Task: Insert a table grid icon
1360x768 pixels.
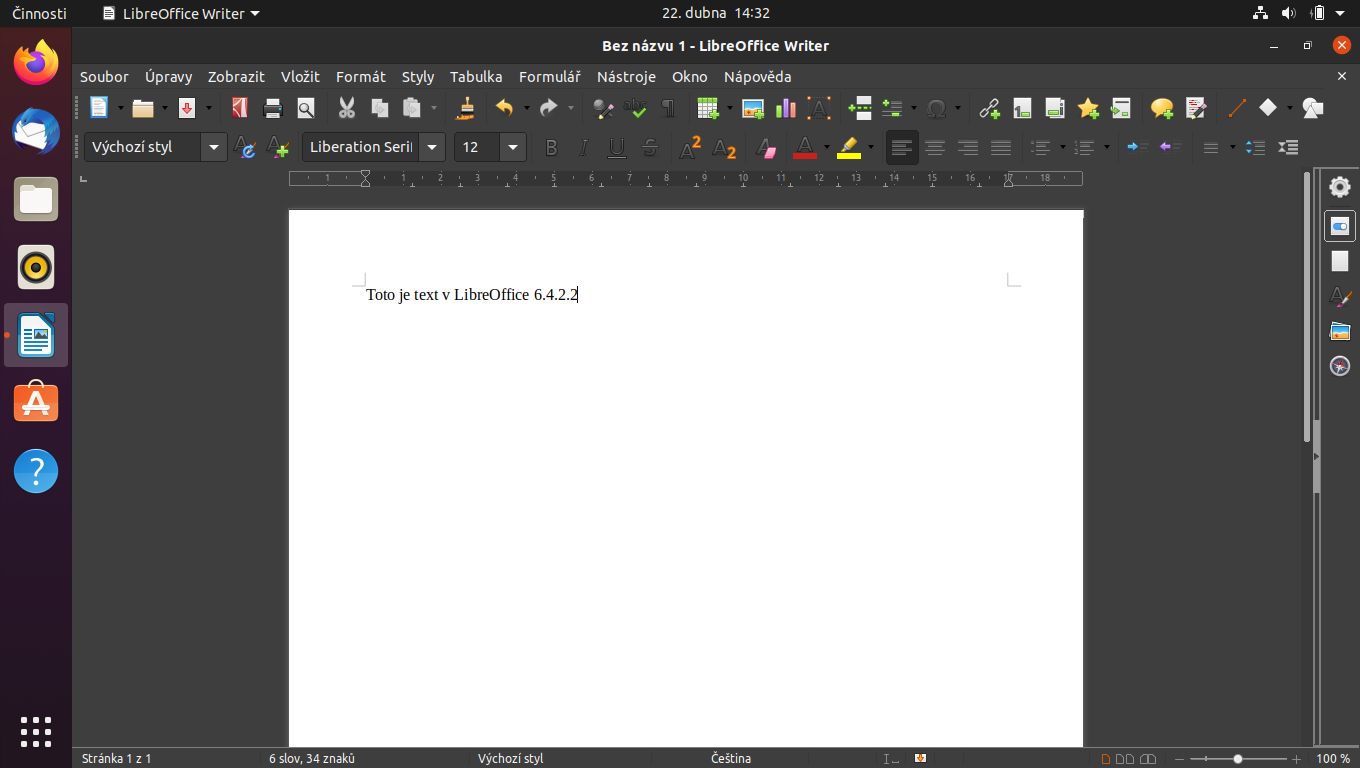Action: (708, 108)
